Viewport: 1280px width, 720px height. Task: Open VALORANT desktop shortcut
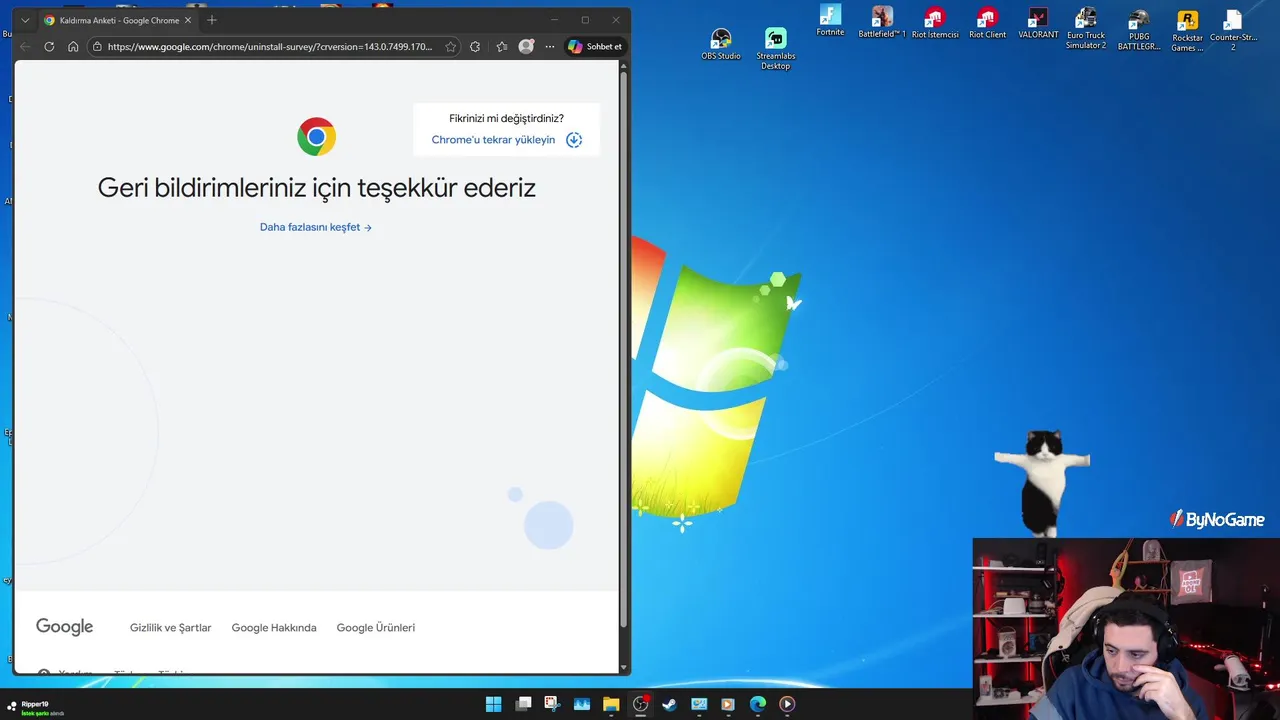[x=1038, y=22]
